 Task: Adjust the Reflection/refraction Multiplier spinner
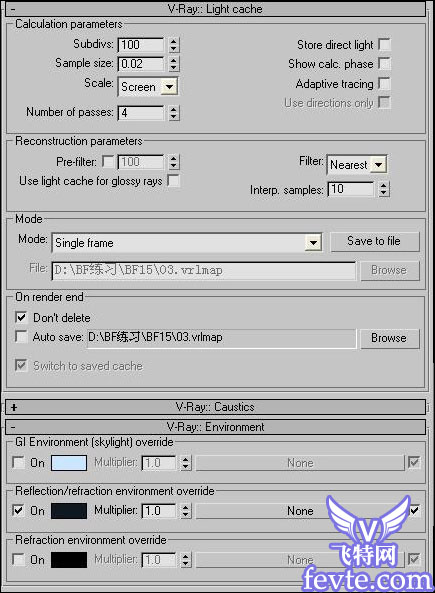(185, 511)
